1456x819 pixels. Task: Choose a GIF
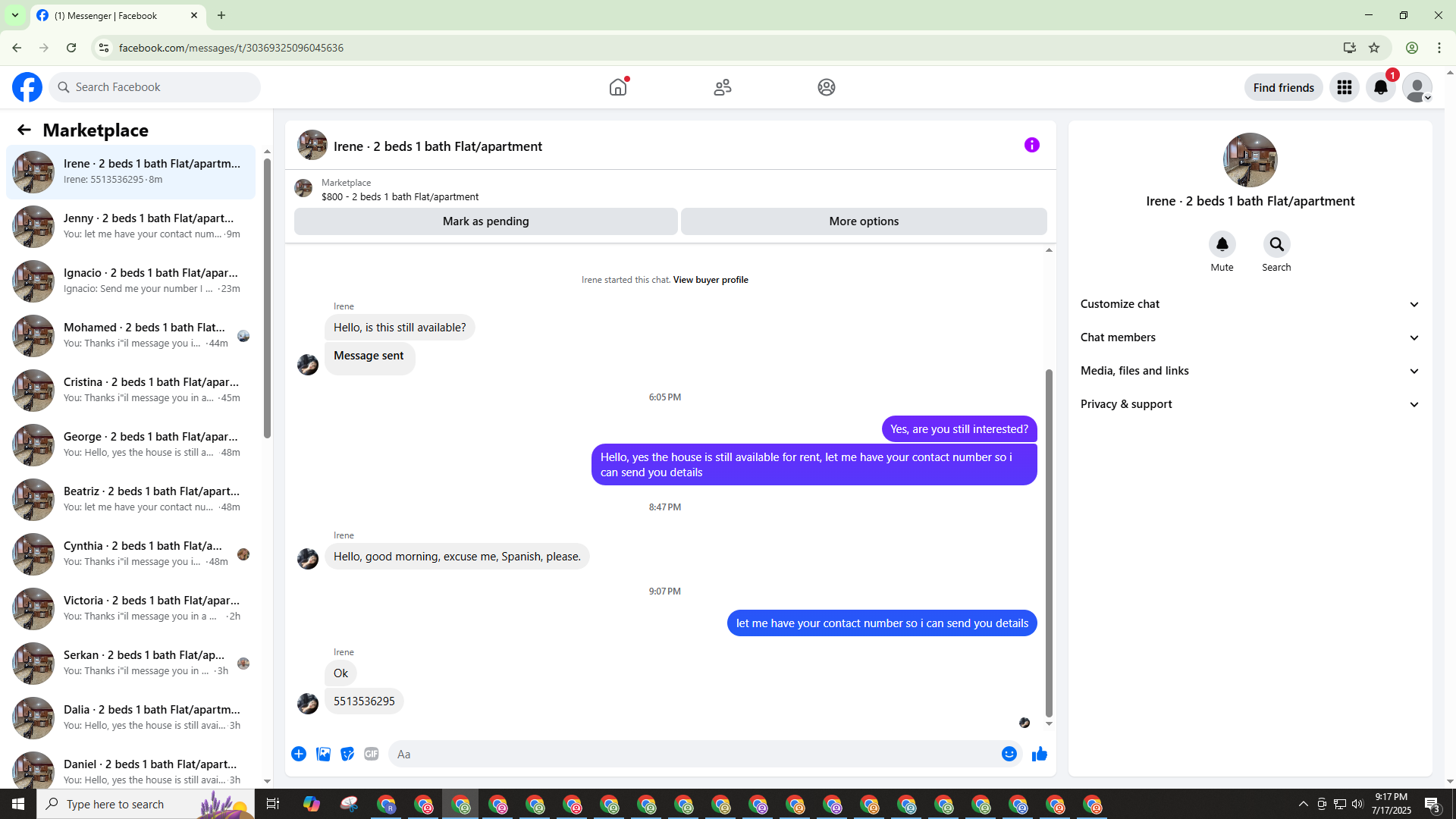(x=372, y=754)
